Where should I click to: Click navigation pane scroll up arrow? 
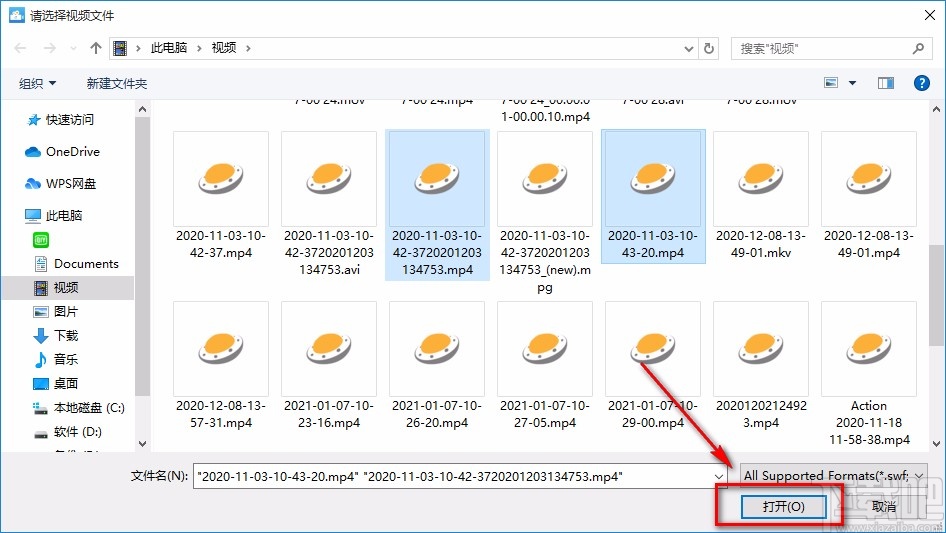(142, 109)
